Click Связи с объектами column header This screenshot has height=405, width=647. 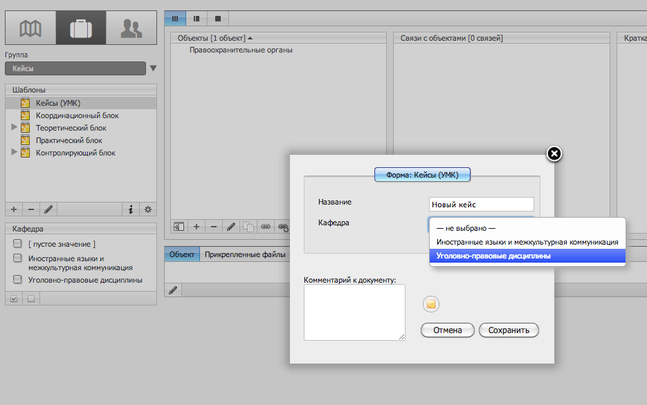coord(501,38)
